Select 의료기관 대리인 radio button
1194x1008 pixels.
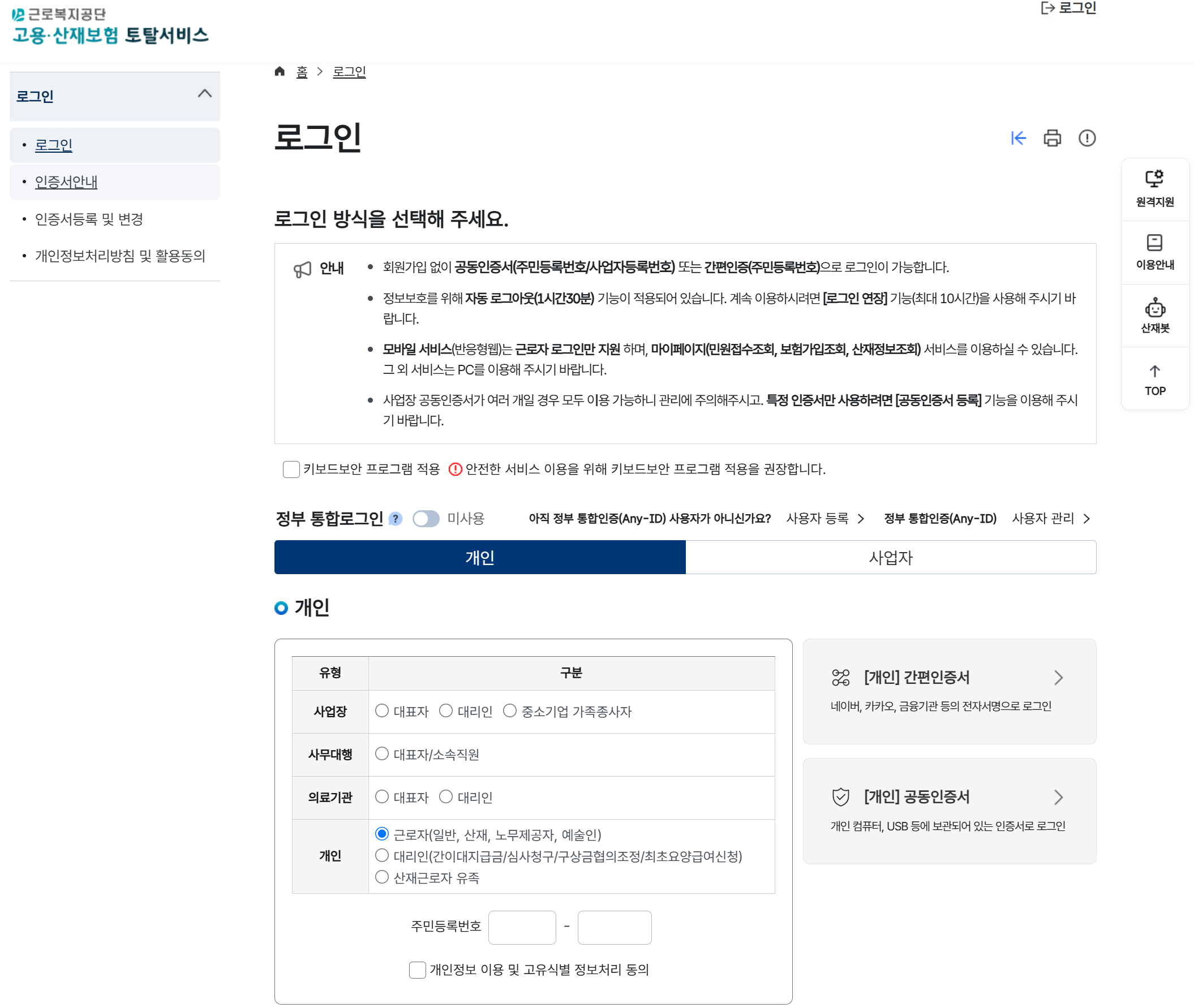(x=446, y=797)
